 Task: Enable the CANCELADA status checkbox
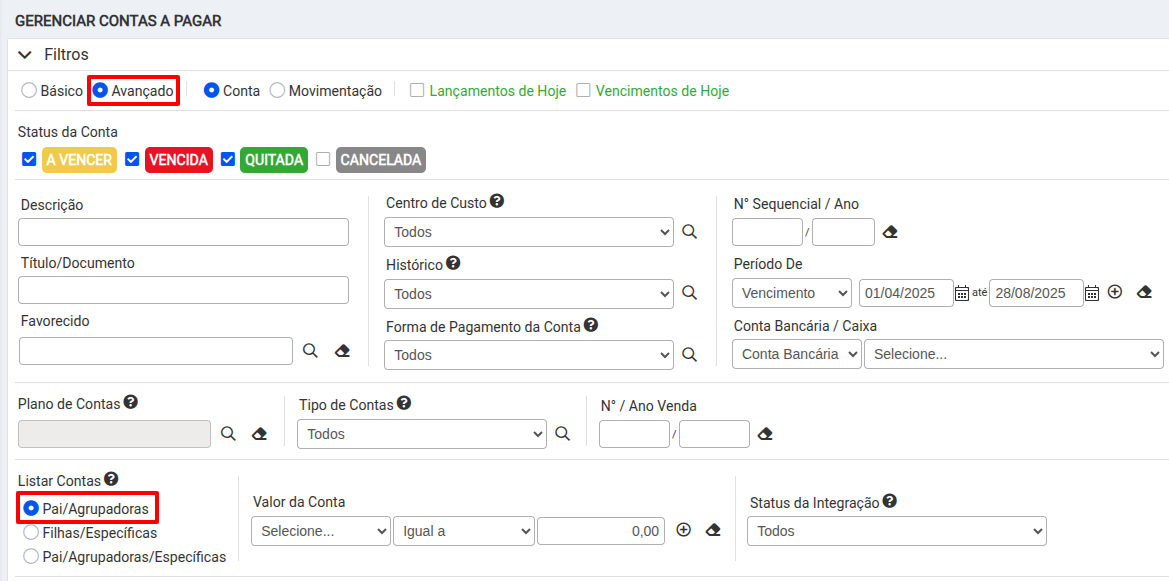pos(323,159)
